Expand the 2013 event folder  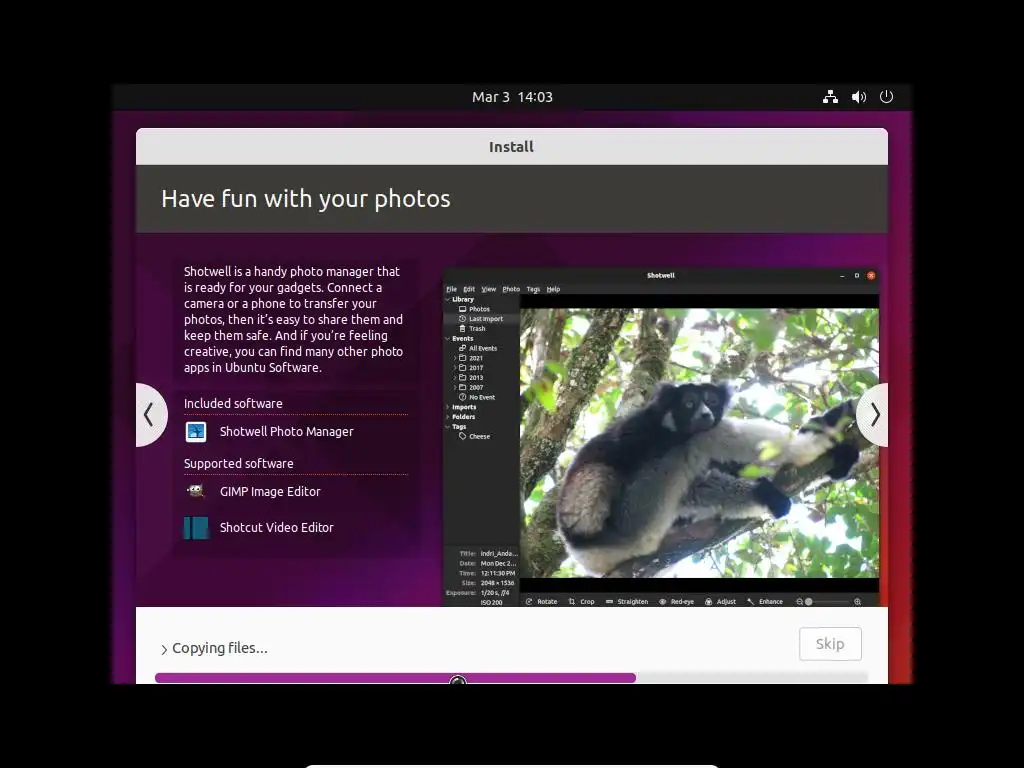coord(455,377)
